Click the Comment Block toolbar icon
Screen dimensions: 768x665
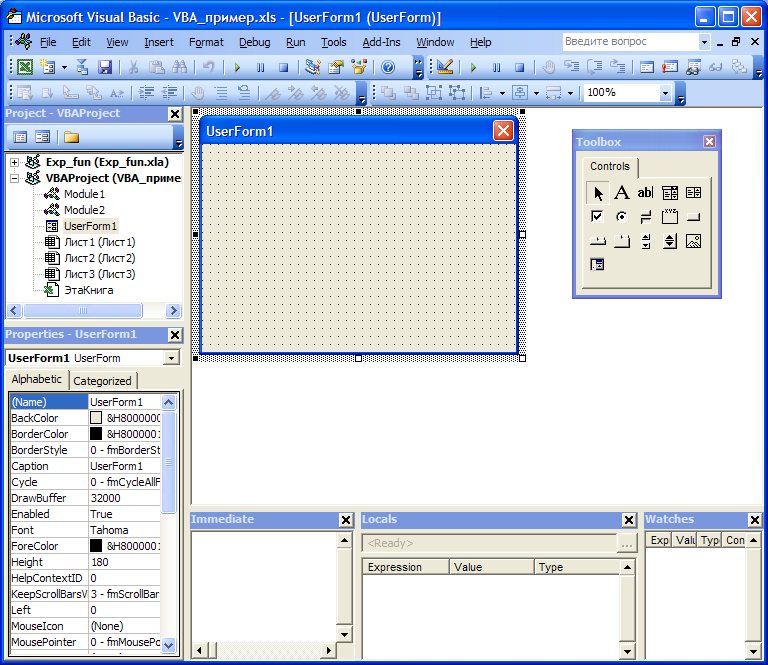221,92
